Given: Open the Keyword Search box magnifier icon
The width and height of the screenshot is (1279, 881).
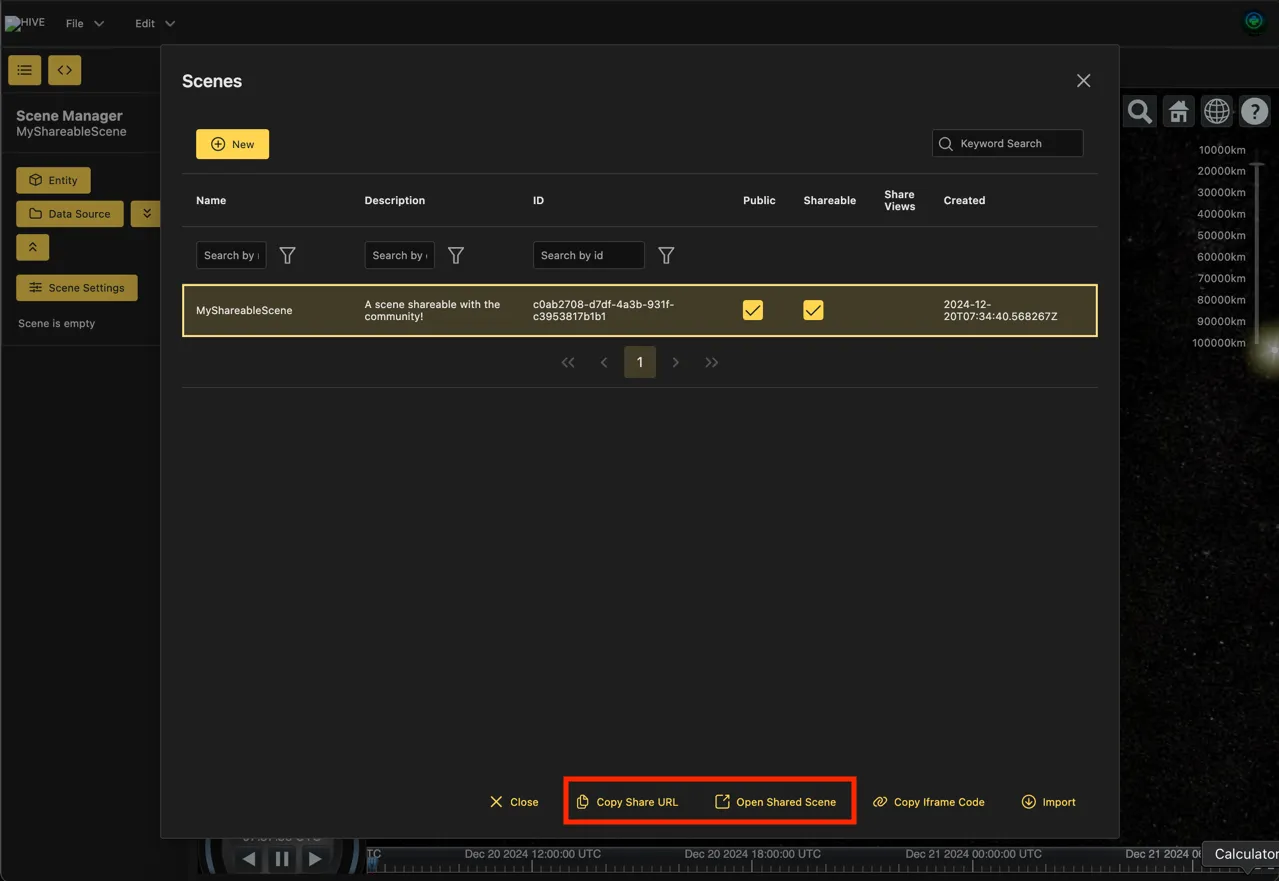Looking at the screenshot, I should tap(945, 143).
